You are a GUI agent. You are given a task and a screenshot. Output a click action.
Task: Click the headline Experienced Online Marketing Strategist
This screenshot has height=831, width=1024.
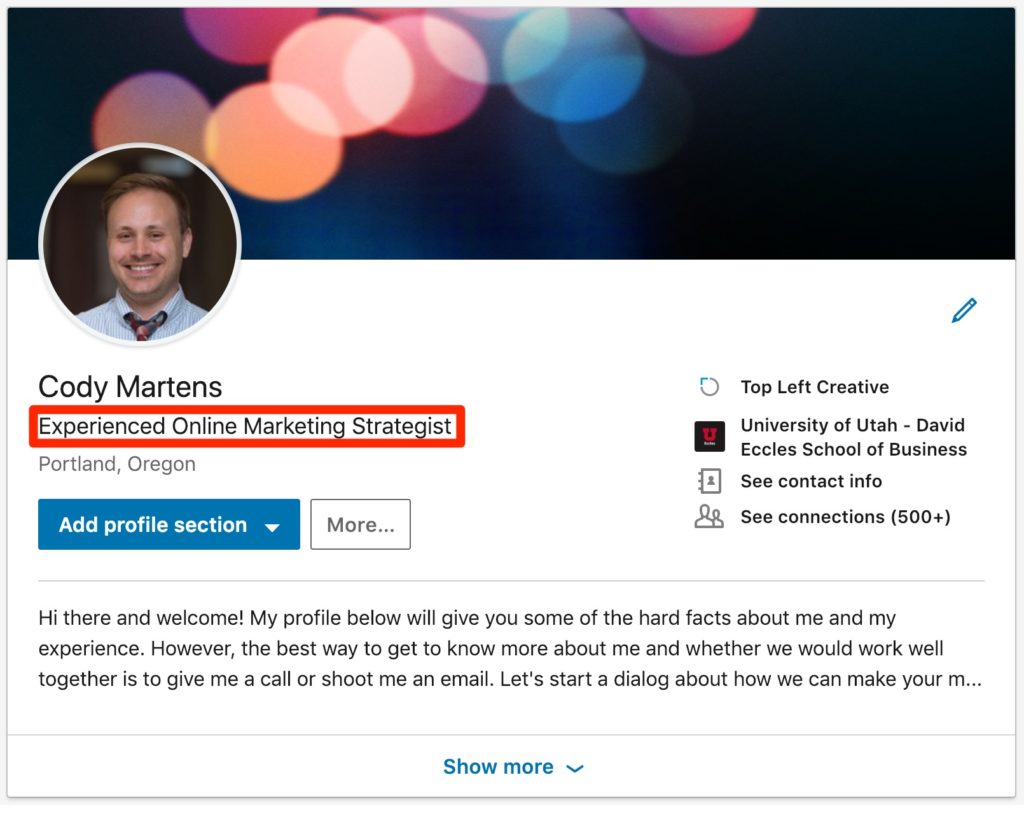point(245,427)
